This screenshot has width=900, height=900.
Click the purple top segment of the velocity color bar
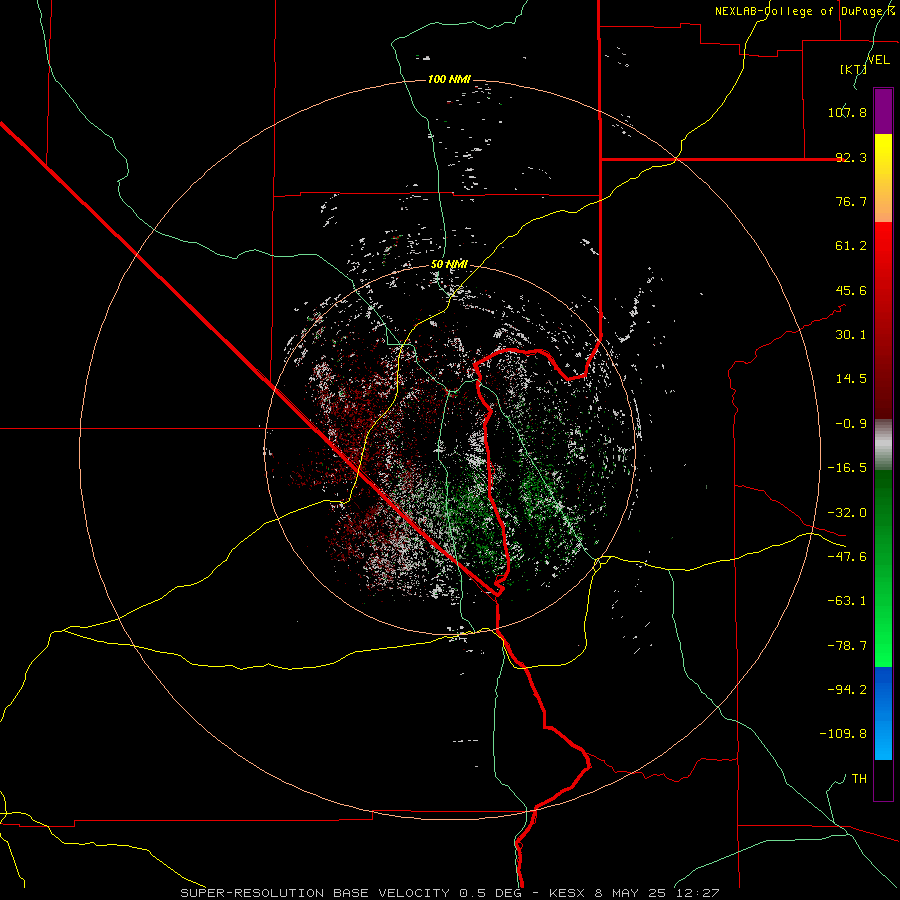pos(883,111)
